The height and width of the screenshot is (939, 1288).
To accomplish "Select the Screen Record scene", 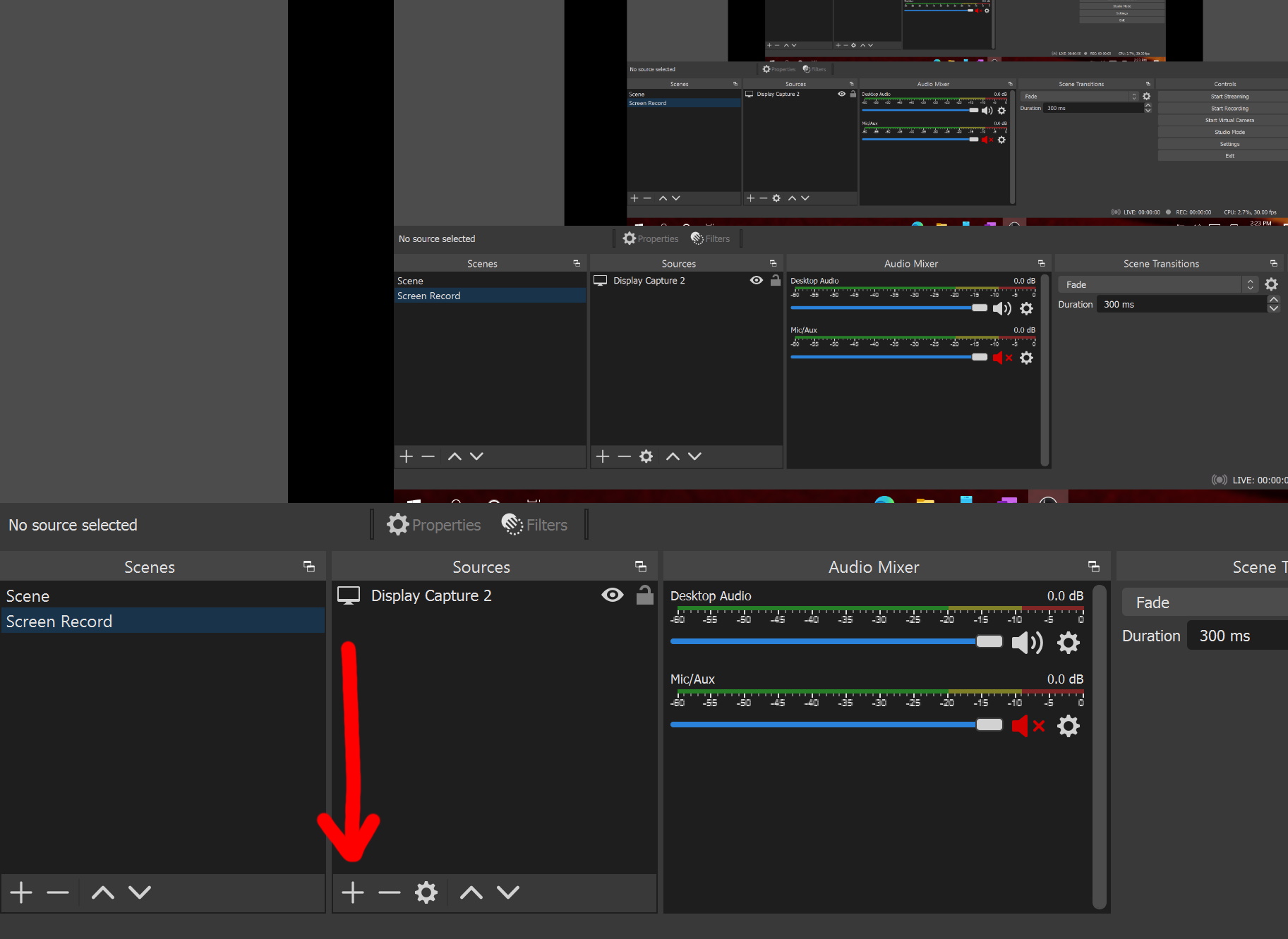I will 59,621.
